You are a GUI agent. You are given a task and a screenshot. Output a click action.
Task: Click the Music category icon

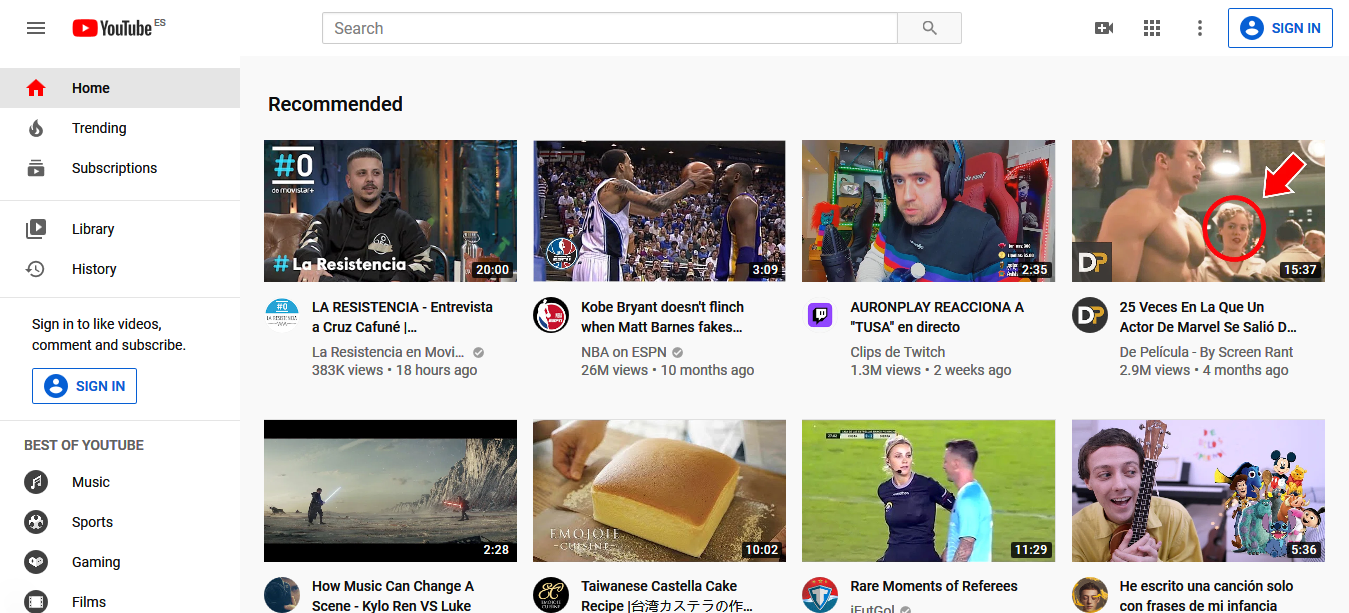click(x=36, y=482)
